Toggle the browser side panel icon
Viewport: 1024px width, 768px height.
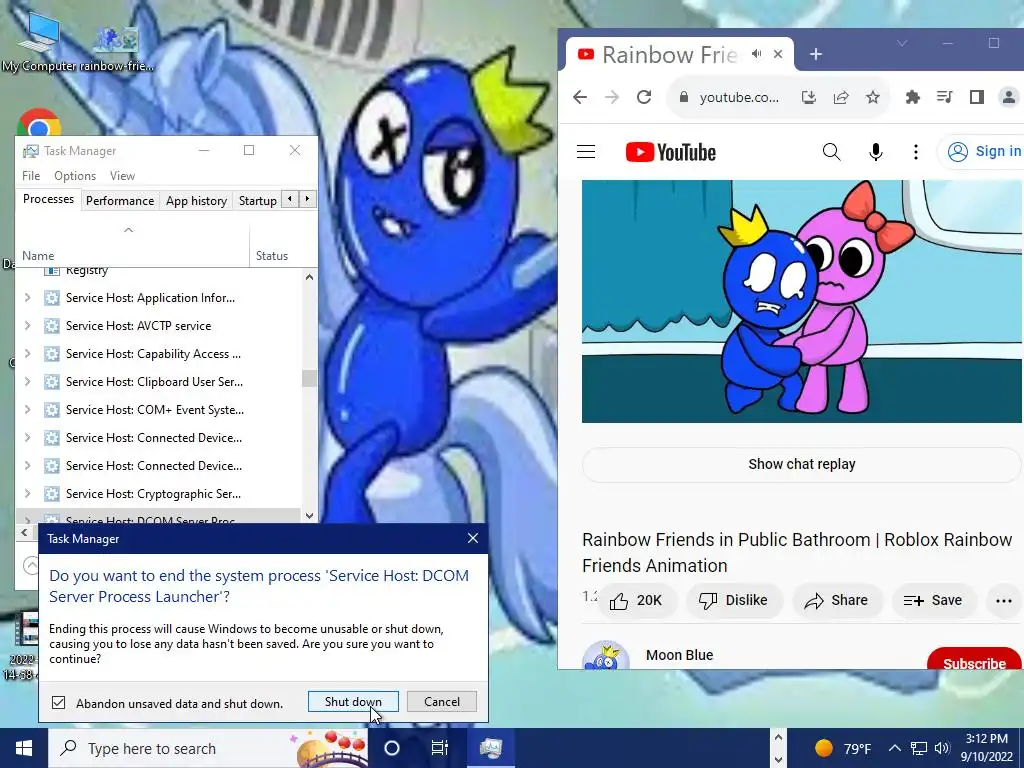pos(976,97)
